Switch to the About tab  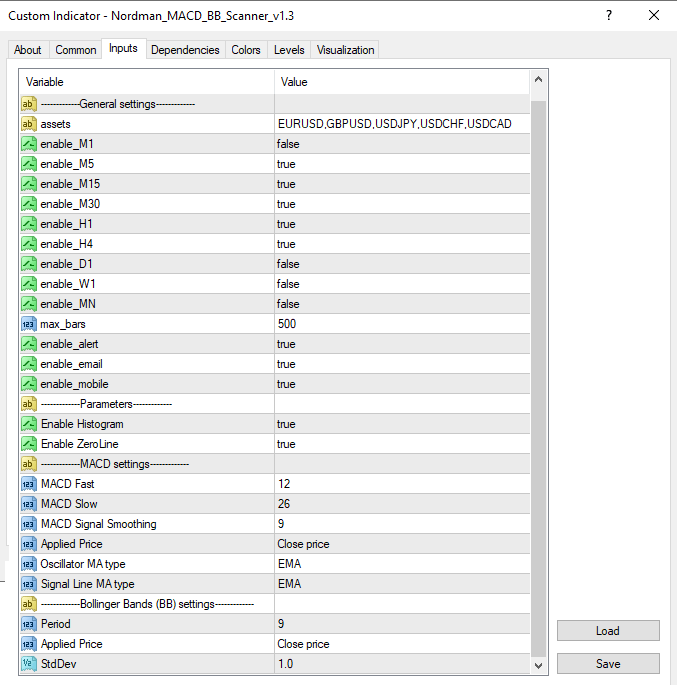point(28,50)
